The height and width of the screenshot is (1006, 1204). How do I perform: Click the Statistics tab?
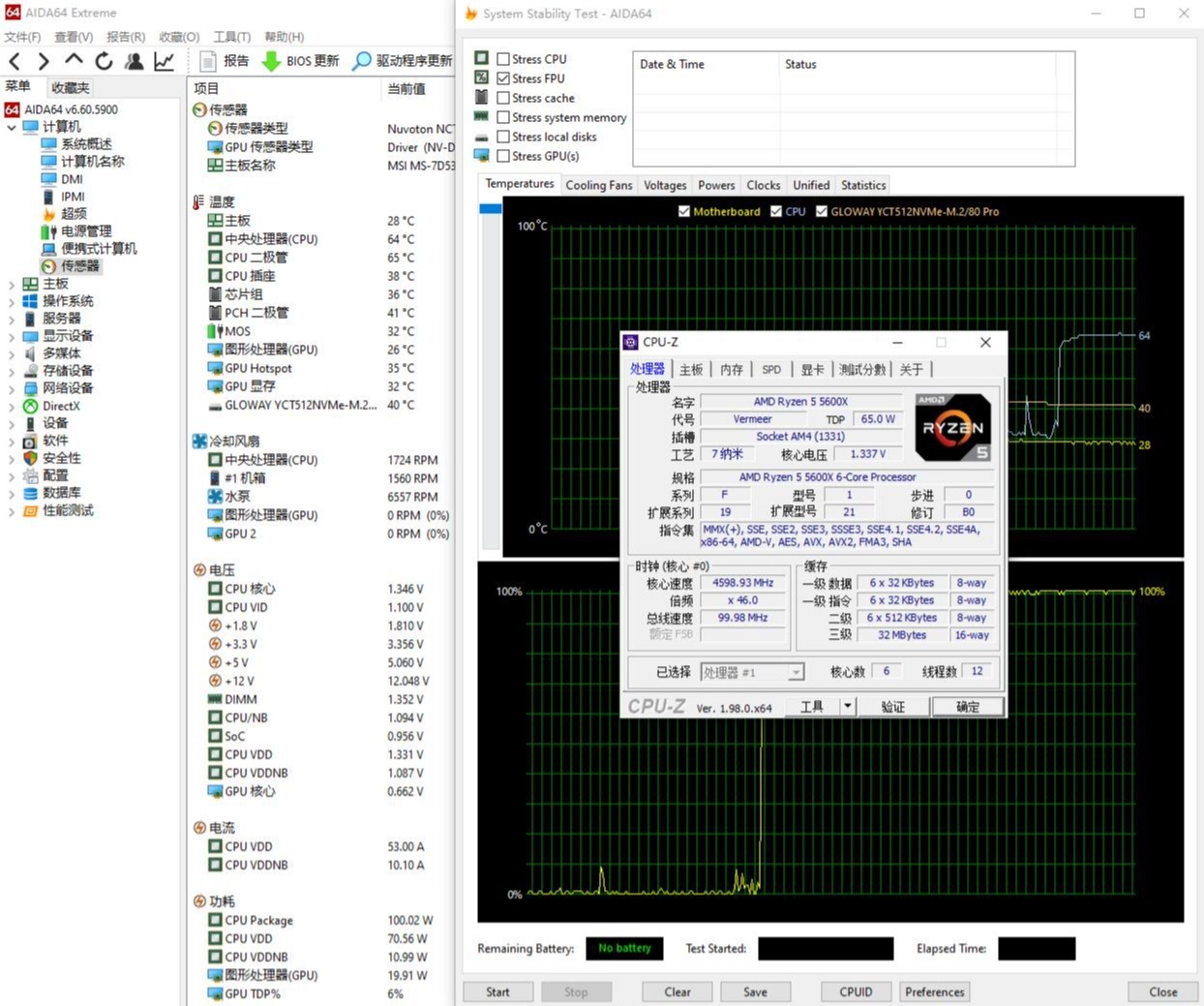pyautogui.click(x=863, y=185)
